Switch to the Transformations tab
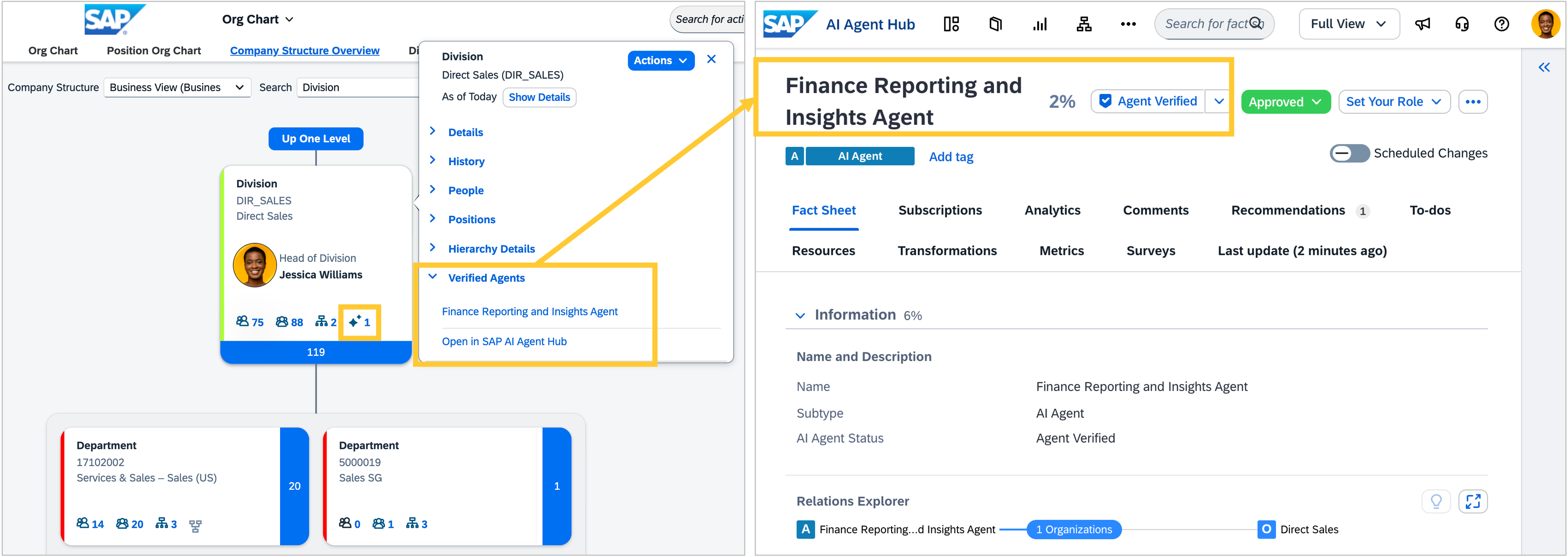Viewport: 1568px width, 557px height. 947,251
